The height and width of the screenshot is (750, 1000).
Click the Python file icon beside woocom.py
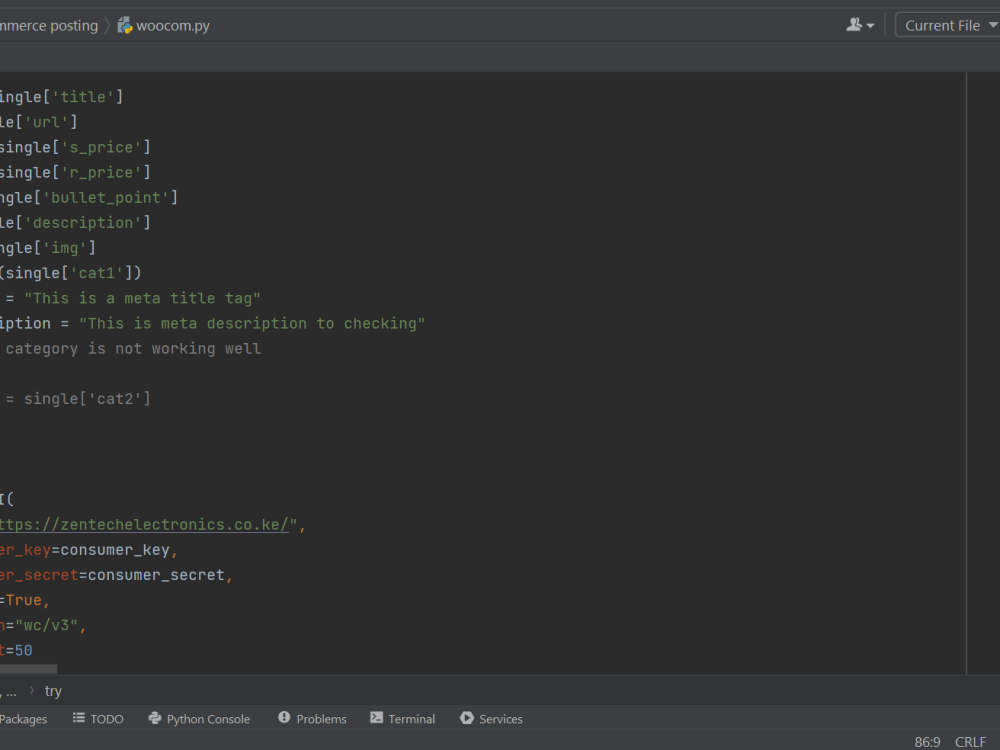tap(125, 26)
